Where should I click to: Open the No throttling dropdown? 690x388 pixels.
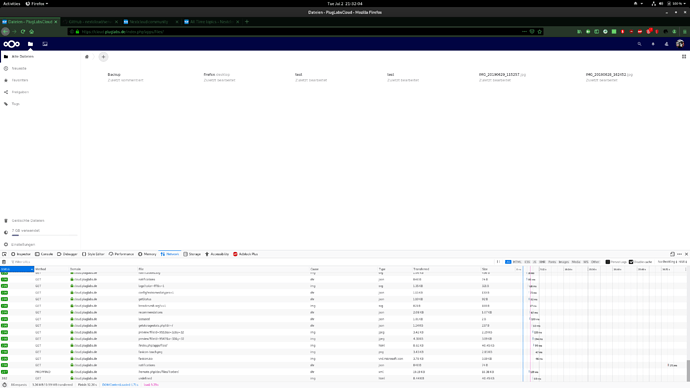pyautogui.click(x=668, y=262)
